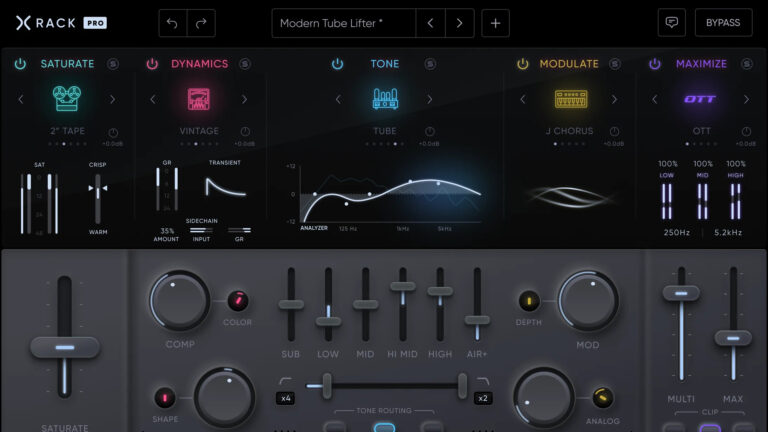Viewport: 768px width, 432px height.
Task: Click the TONE module title
Action: click(384, 64)
